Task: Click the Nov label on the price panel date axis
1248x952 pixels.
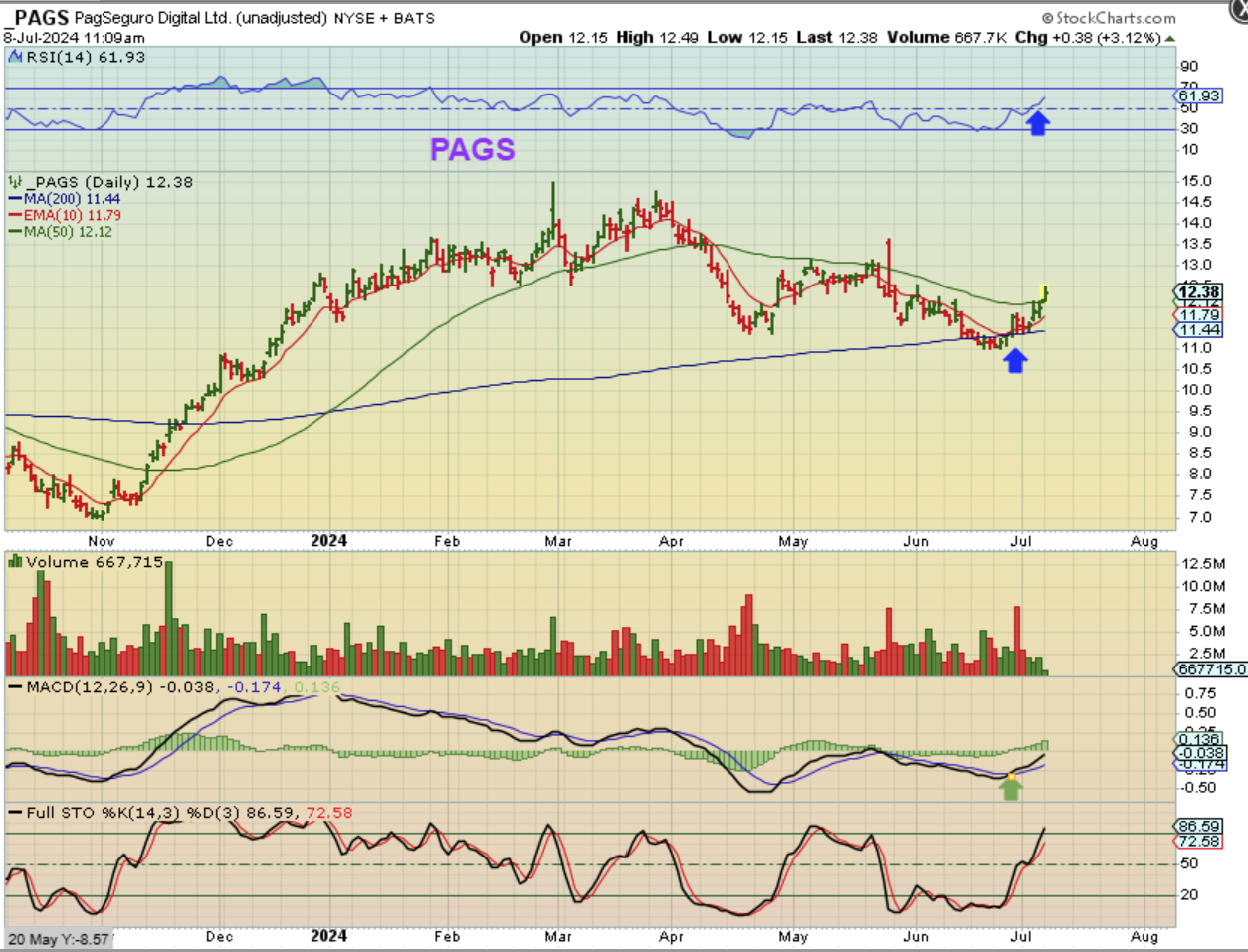Action: (102, 541)
